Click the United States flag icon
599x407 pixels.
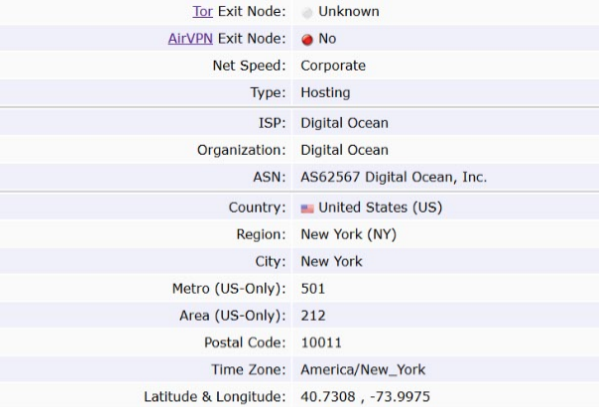tap(307, 208)
